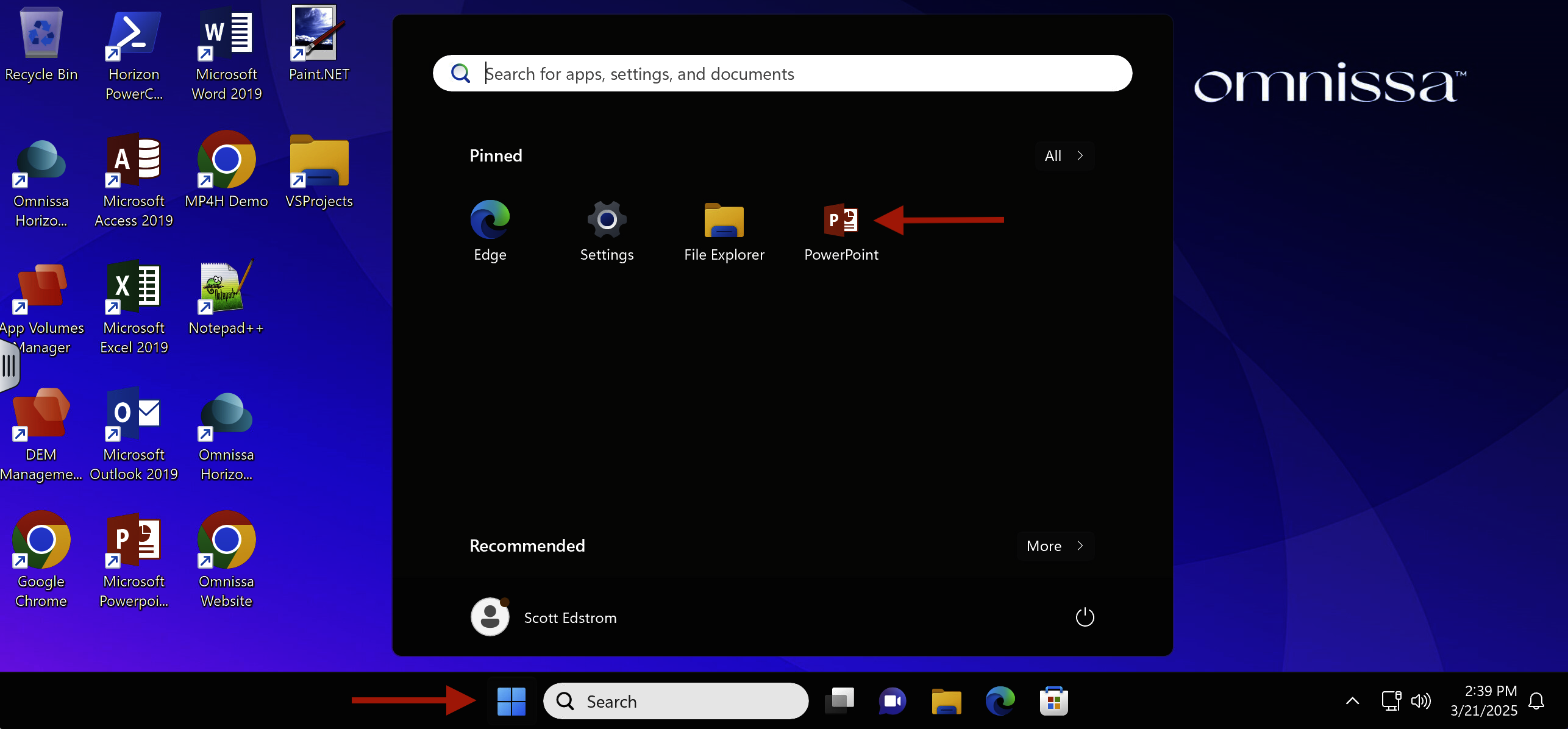Open Task View on the taskbar

coord(839,701)
